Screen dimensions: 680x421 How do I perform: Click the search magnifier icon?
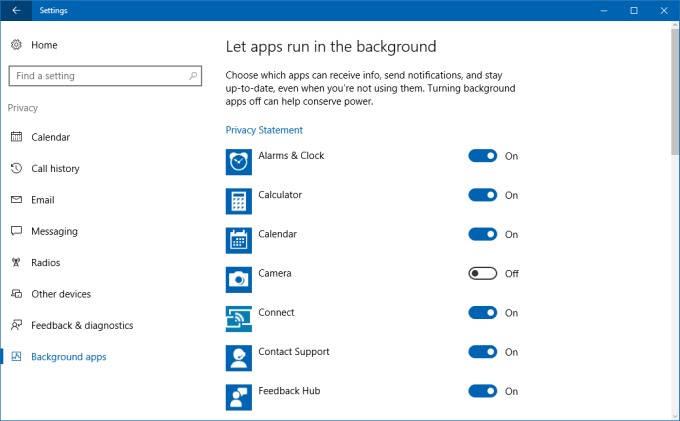[193, 76]
